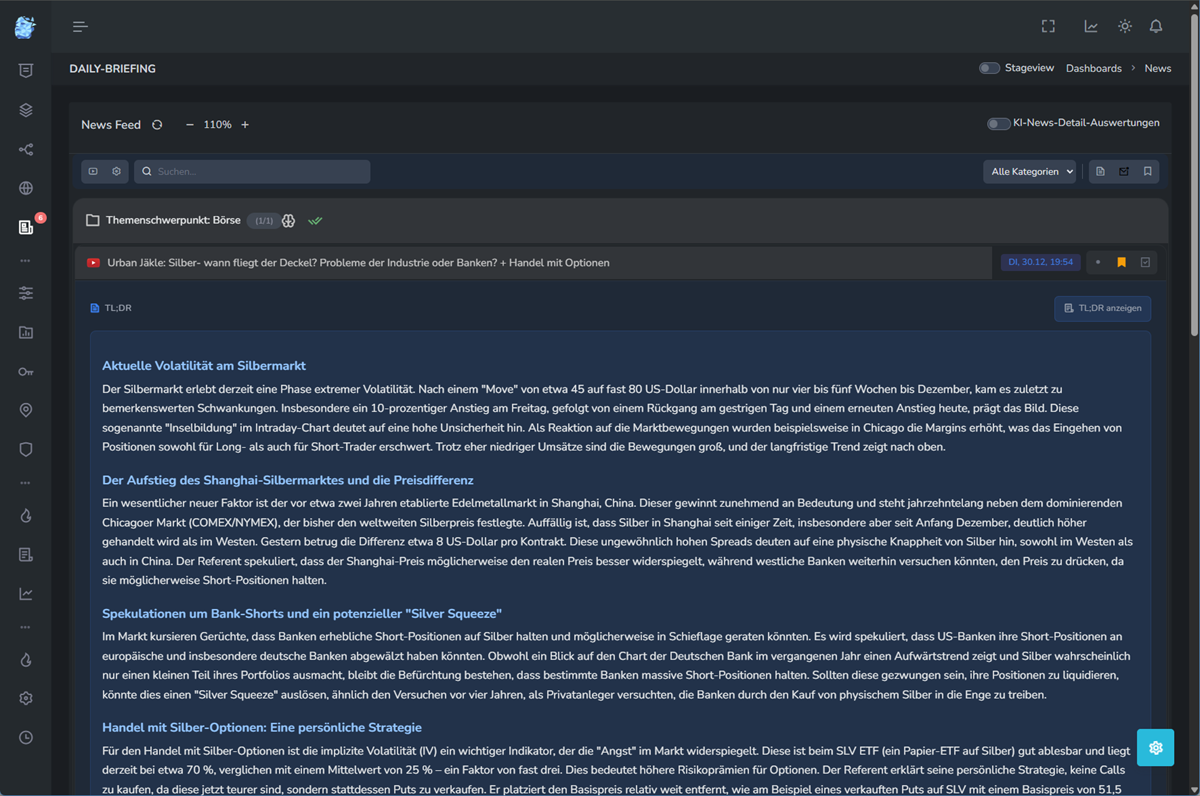Open the hamburger menu at top left
1200x796 pixels.
coord(80,26)
